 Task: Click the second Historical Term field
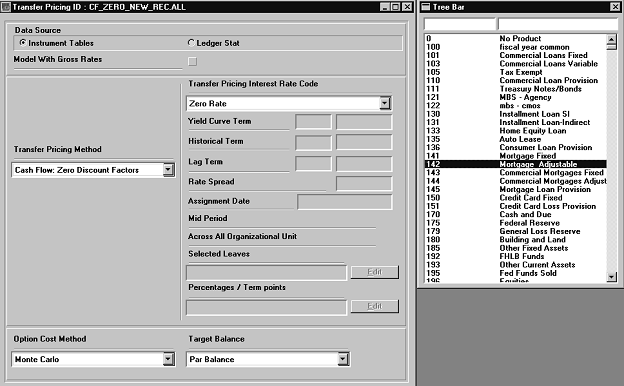[x=364, y=142]
